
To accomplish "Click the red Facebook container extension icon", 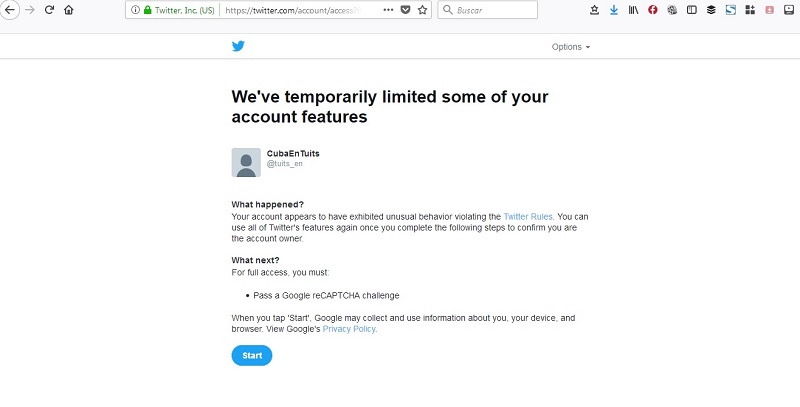I will click(653, 10).
